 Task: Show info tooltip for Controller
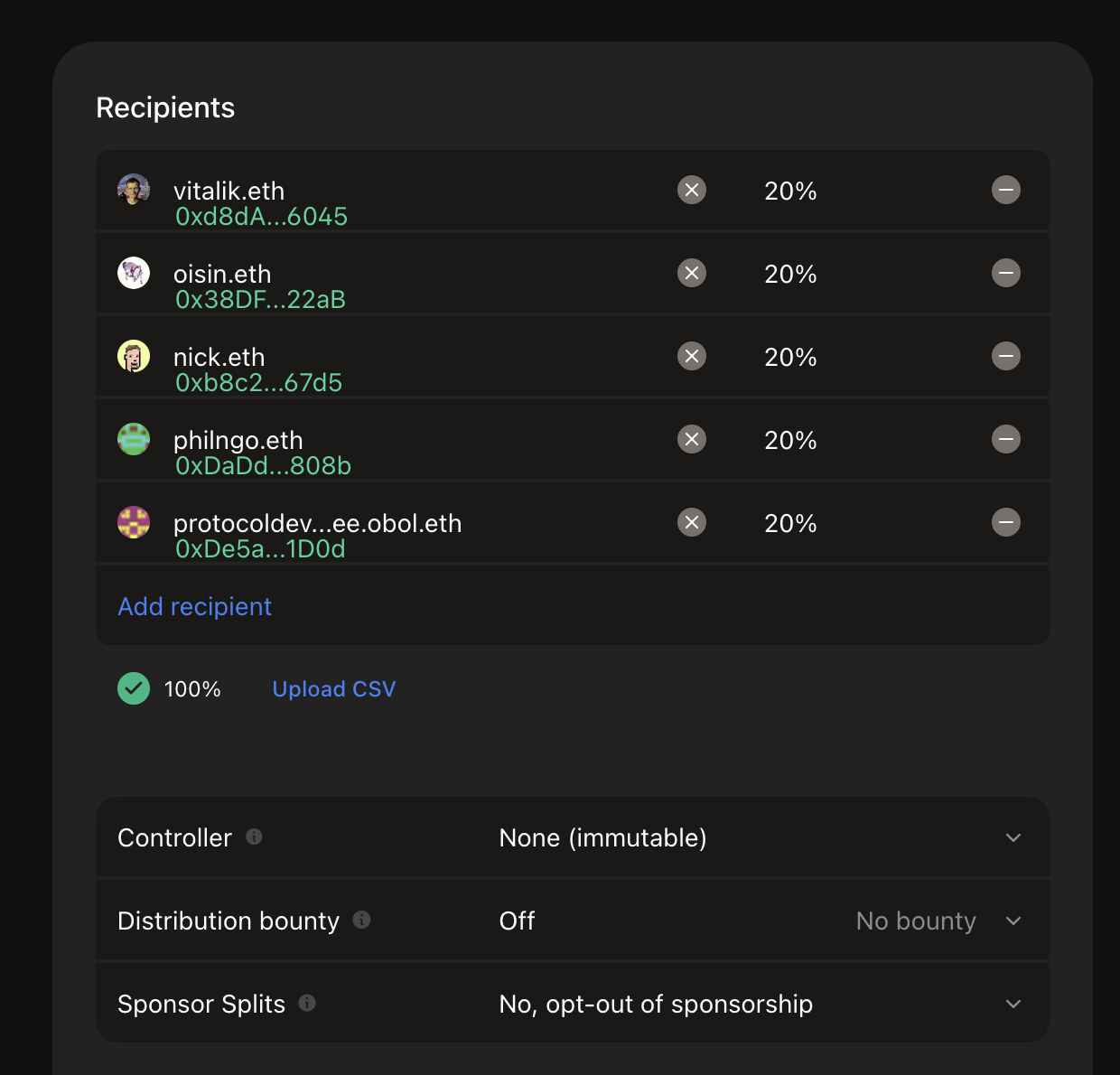[255, 837]
